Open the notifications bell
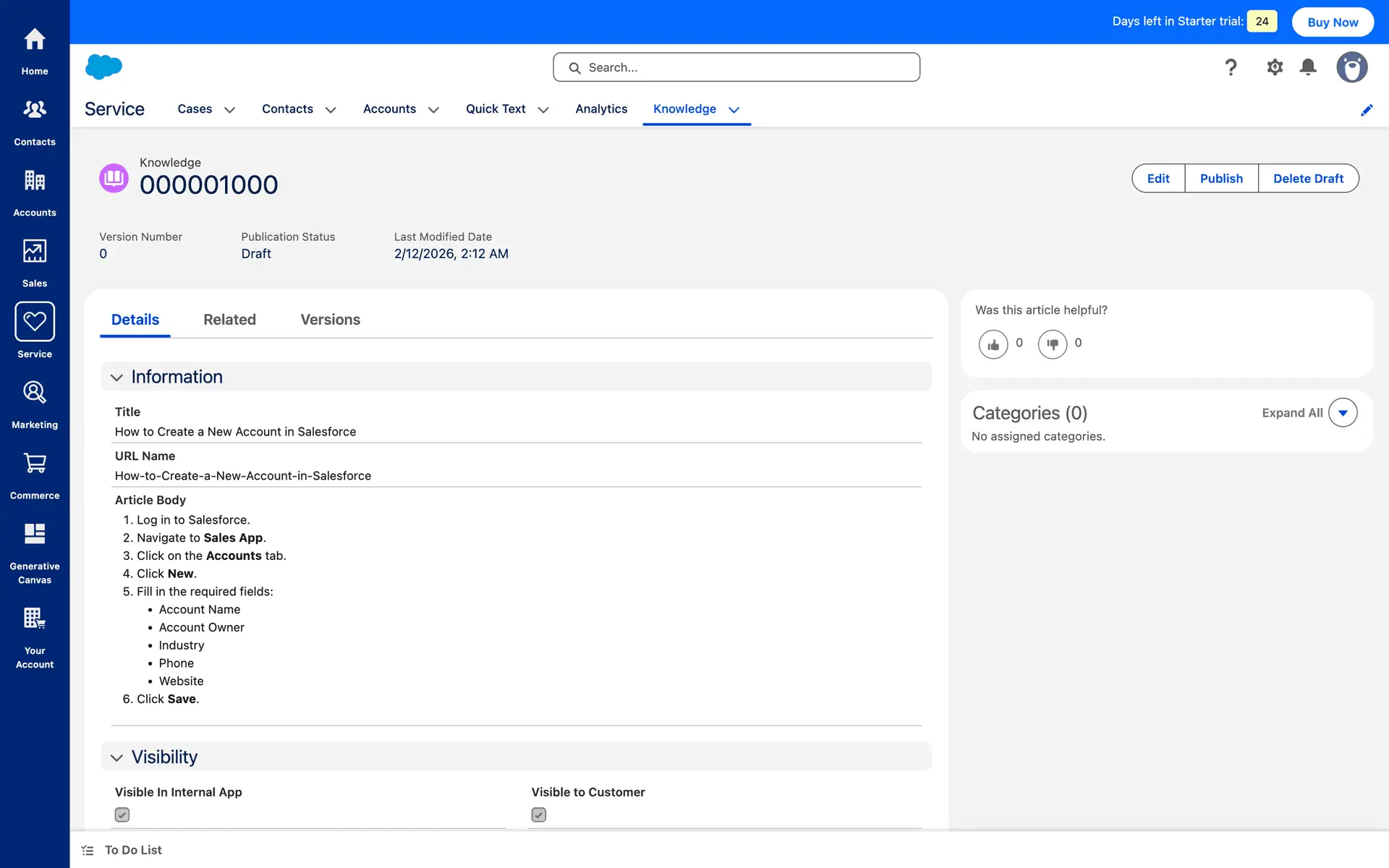Image resolution: width=1389 pixels, height=868 pixels. [1308, 67]
